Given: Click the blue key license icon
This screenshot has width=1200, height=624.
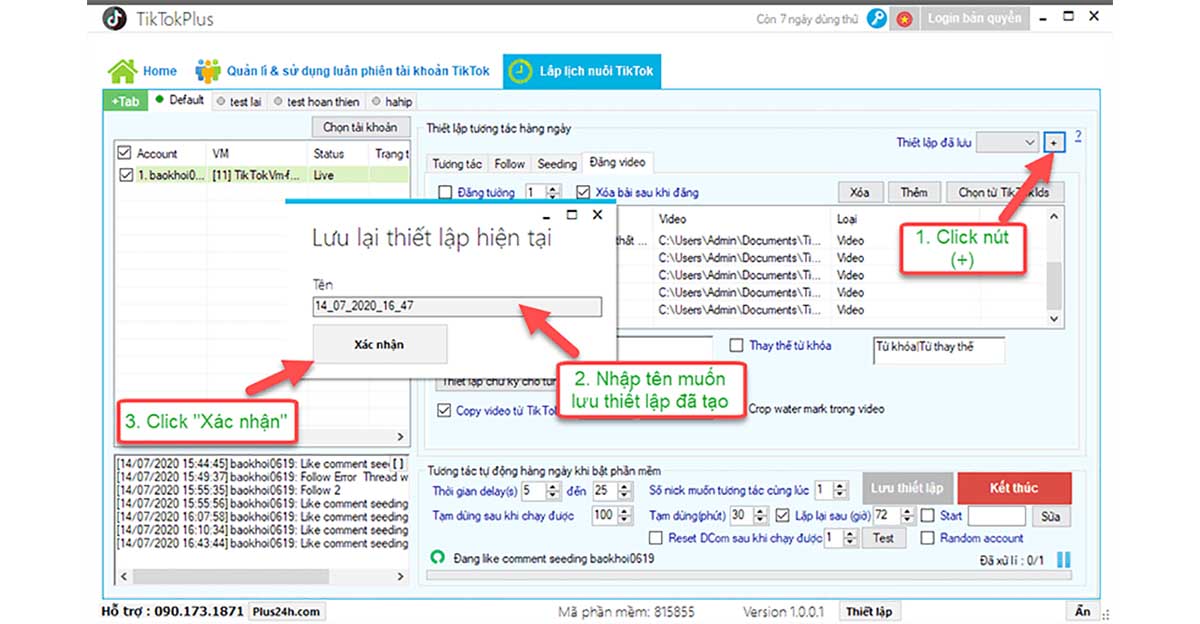Looking at the screenshot, I should 877,19.
